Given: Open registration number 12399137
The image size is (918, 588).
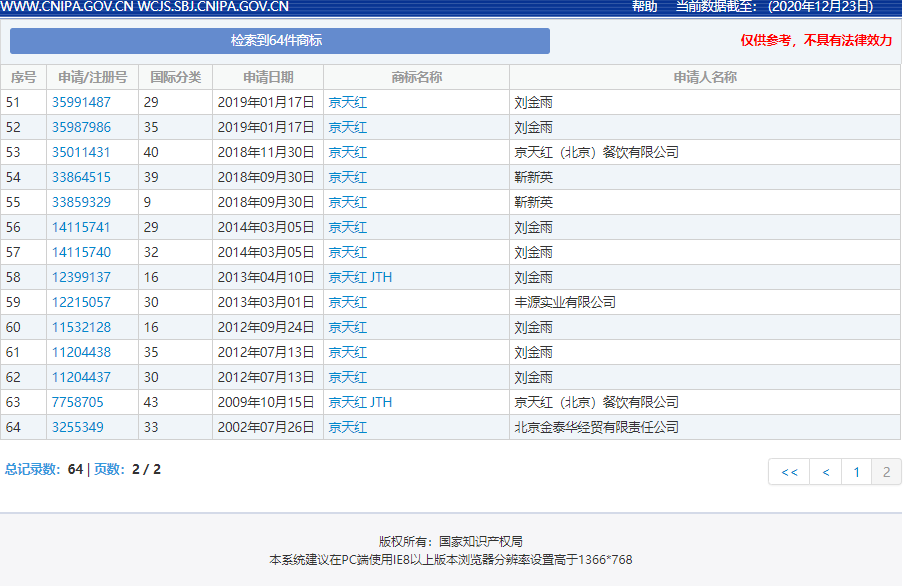Looking at the screenshot, I should [x=81, y=277].
